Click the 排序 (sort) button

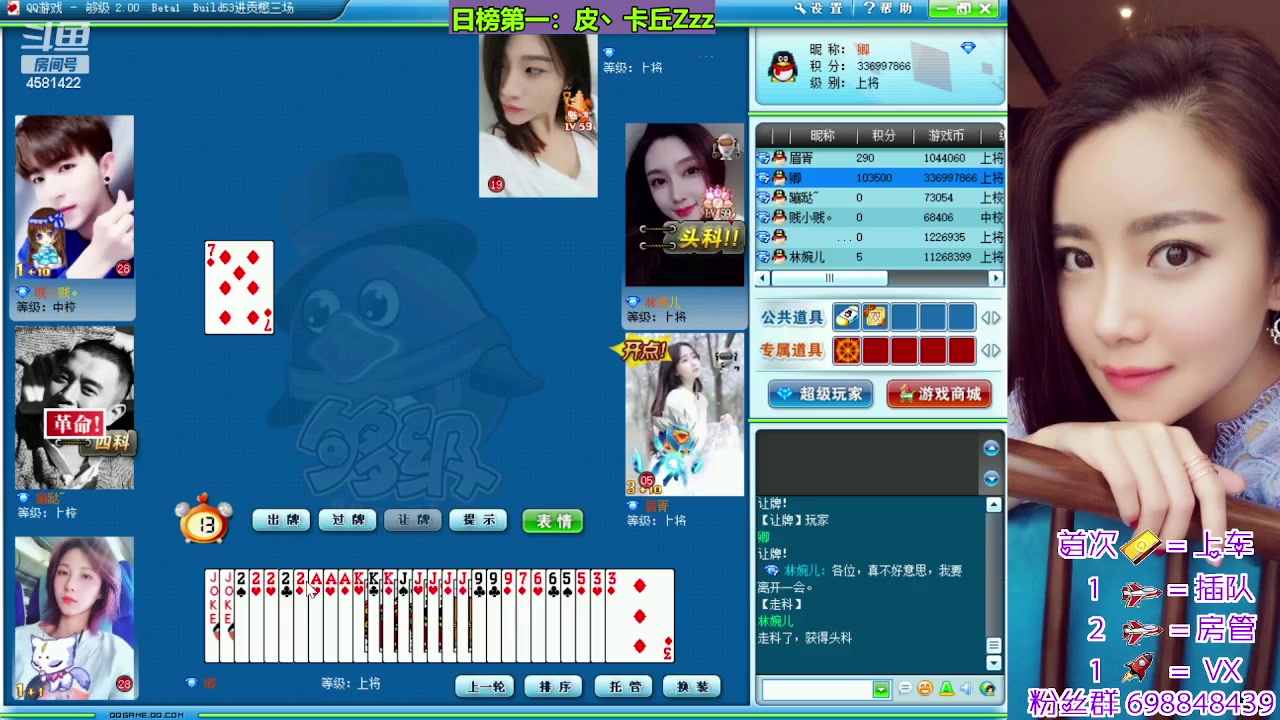(x=555, y=687)
